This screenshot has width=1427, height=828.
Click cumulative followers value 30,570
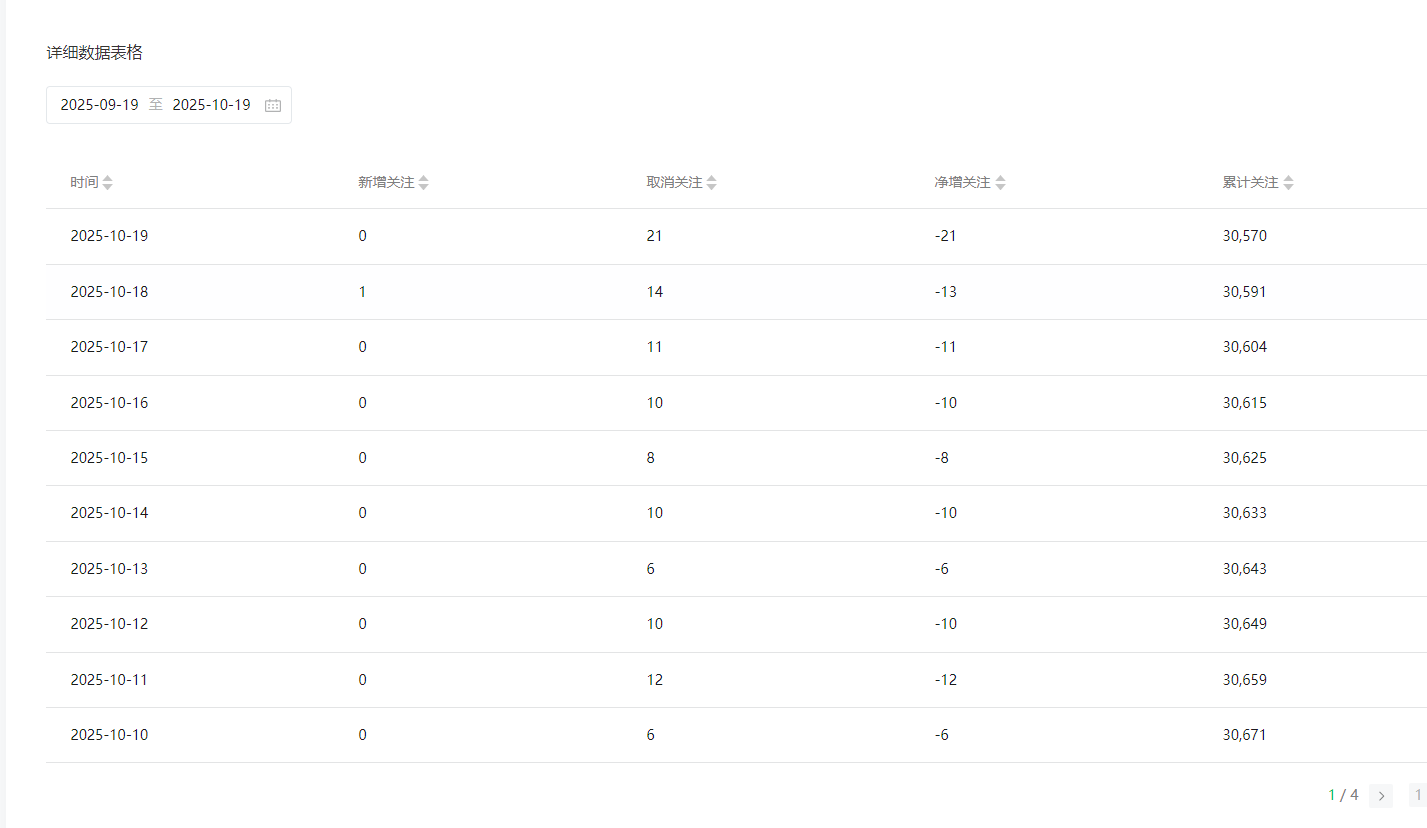click(1244, 236)
